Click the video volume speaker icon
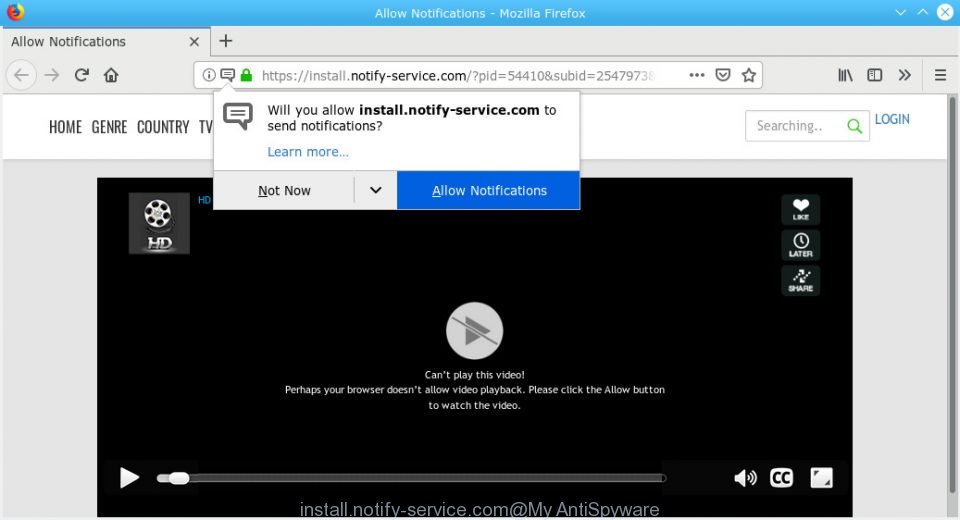This screenshot has width=960, height=520. pos(745,478)
